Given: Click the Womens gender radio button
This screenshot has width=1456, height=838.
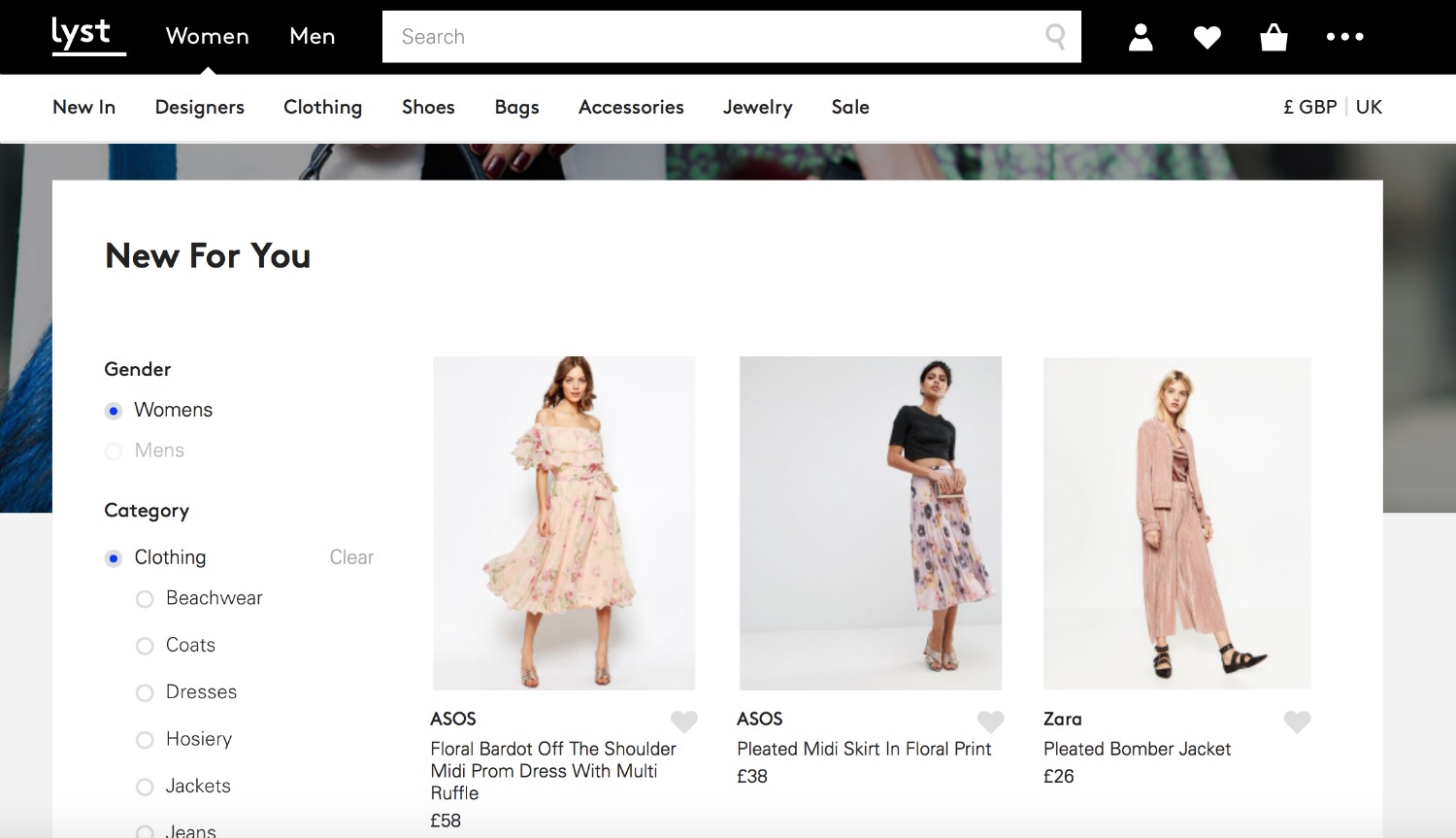Looking at the screenshot, I should pyautogui.click(x=114, y=410).
